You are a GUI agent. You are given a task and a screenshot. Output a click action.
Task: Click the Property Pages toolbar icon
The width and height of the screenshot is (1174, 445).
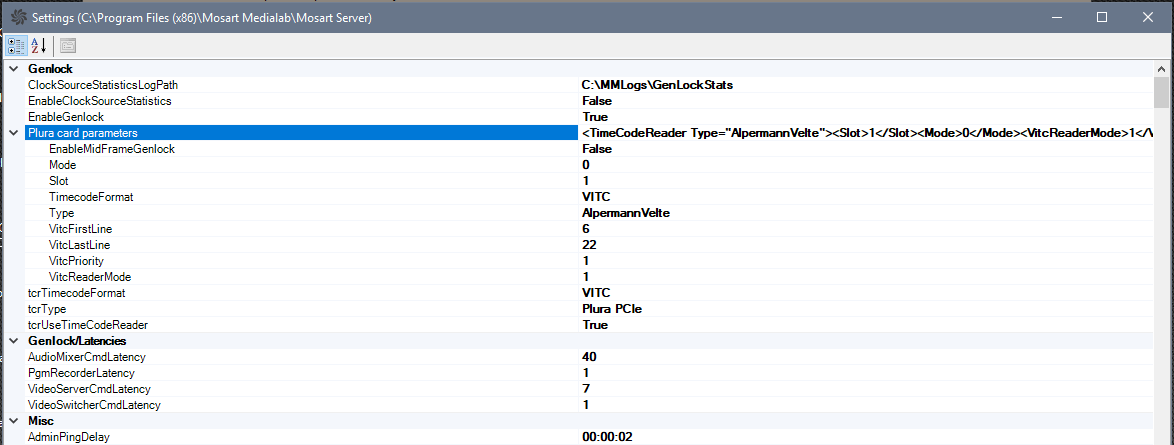click(x=68, y=45)
